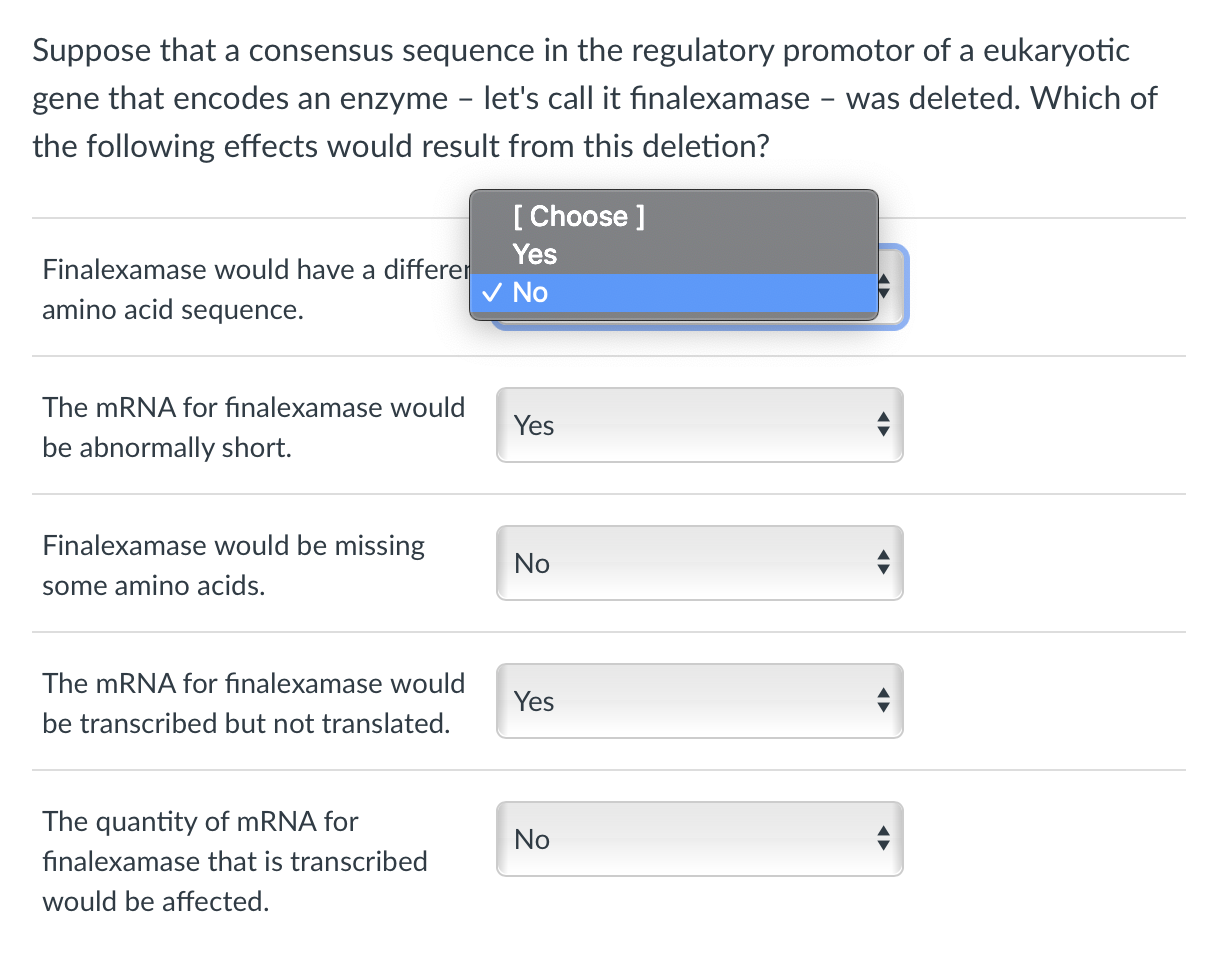This screenshot has height=958, width=1206.
Task: Click the arrow icon on the 'missing amino acids' dropdown
Action: pyautogui.click(x=883, y=563)
